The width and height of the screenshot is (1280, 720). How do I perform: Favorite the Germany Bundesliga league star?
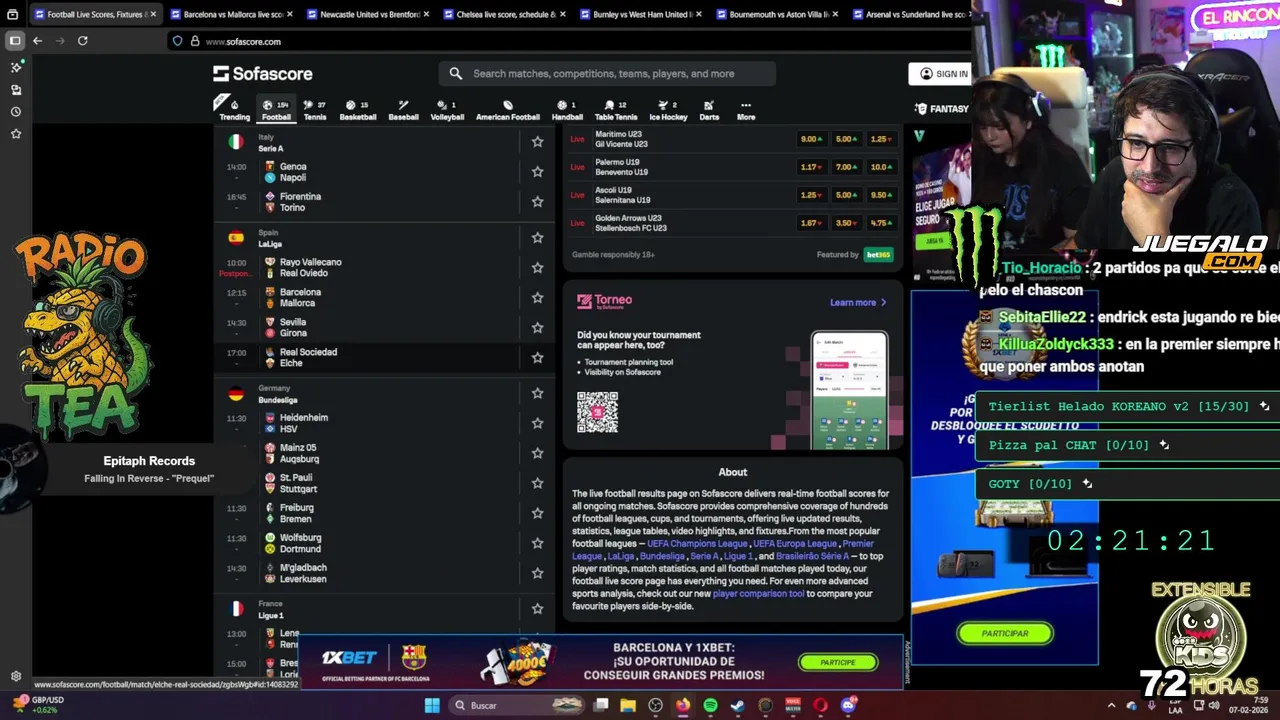pos(537,393)
